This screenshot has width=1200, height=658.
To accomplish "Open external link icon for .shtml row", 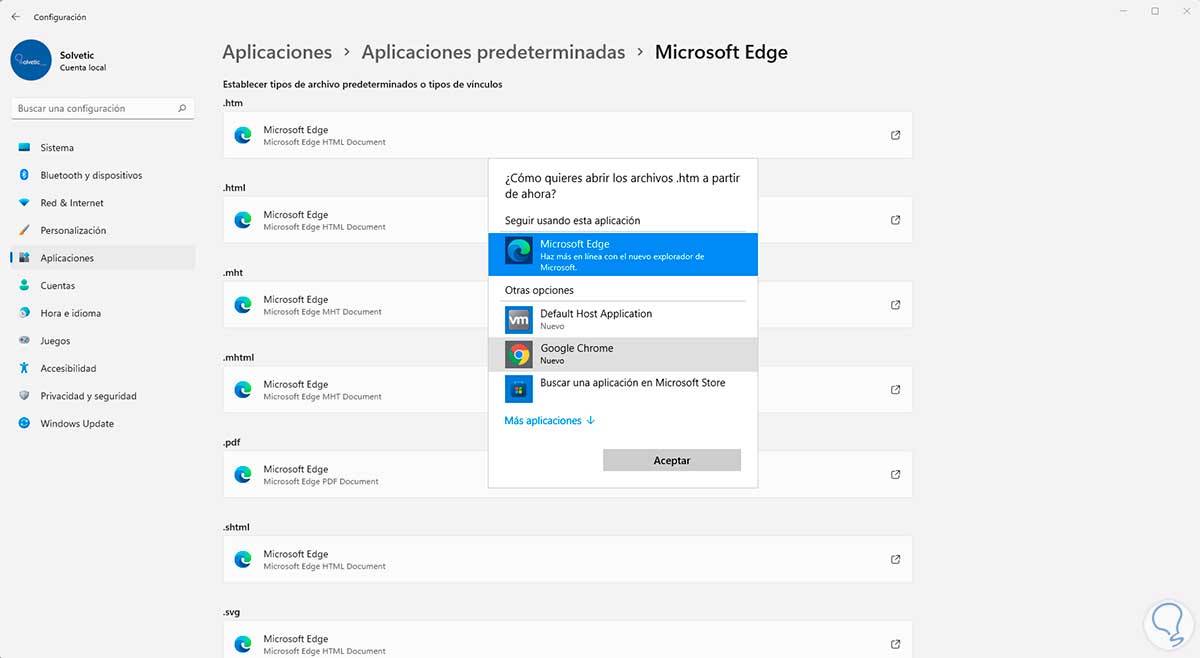I will coord(895,559).
